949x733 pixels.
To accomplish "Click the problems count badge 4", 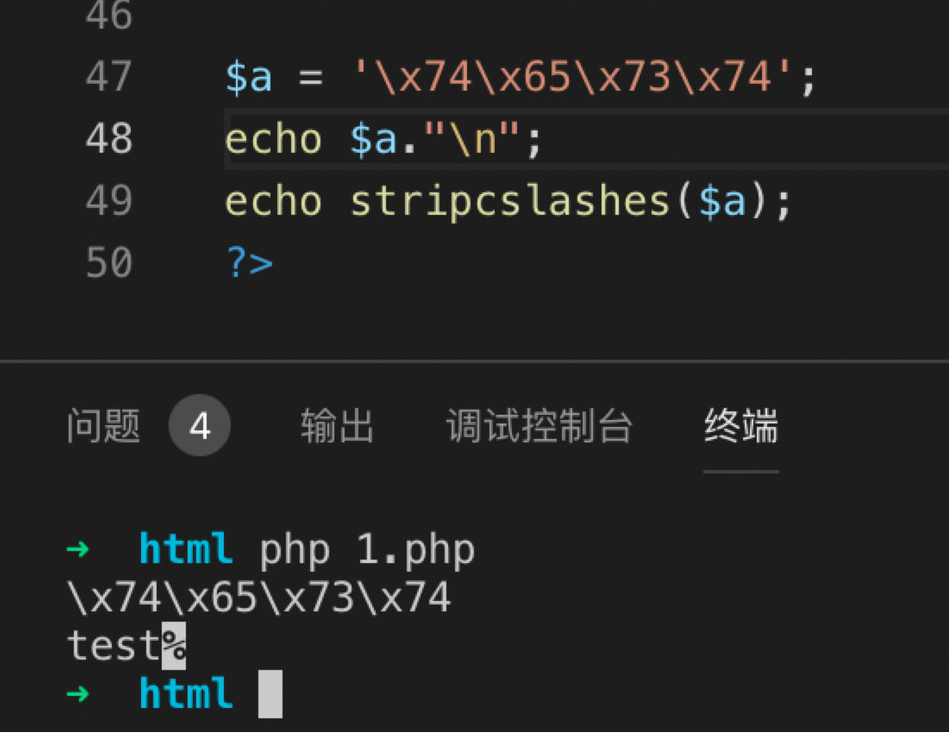I will click(x=200, y=426).
